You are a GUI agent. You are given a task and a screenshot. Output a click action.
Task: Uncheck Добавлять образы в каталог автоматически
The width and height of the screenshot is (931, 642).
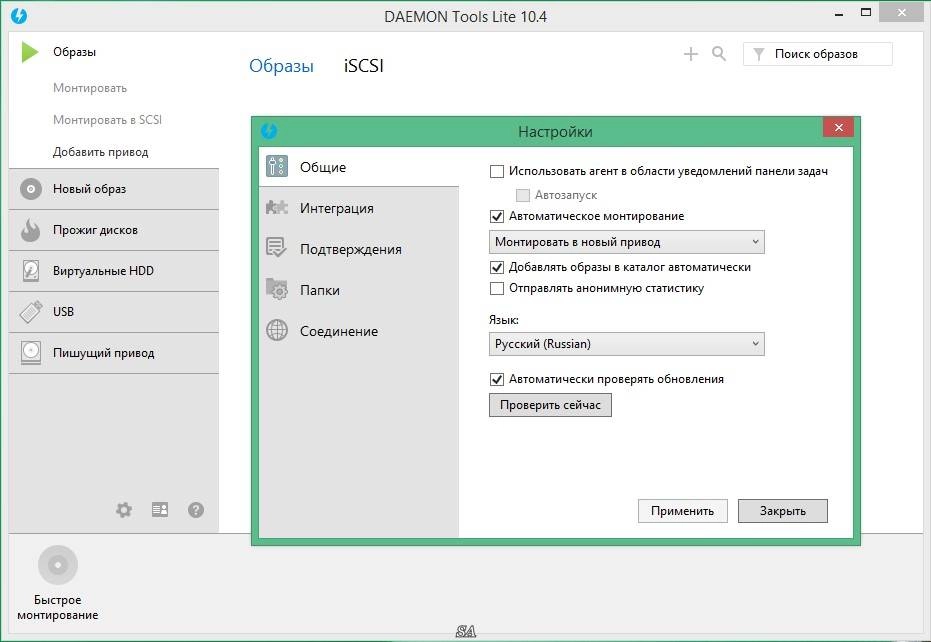(497, 267)
